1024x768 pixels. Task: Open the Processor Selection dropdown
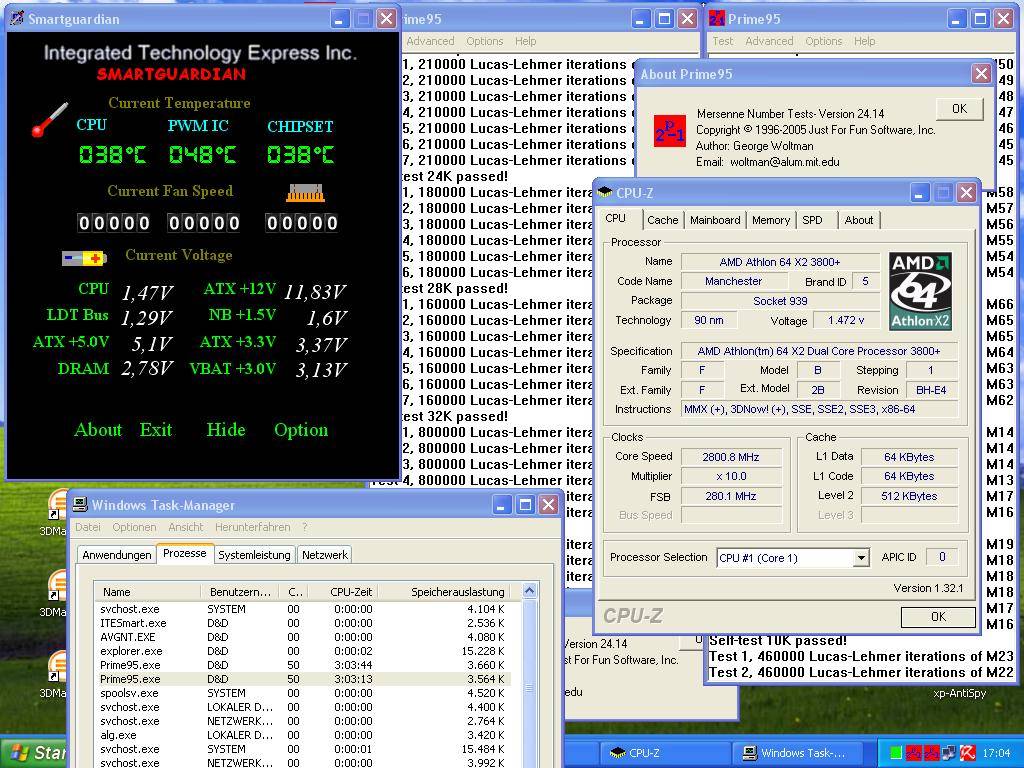[861, 558]
